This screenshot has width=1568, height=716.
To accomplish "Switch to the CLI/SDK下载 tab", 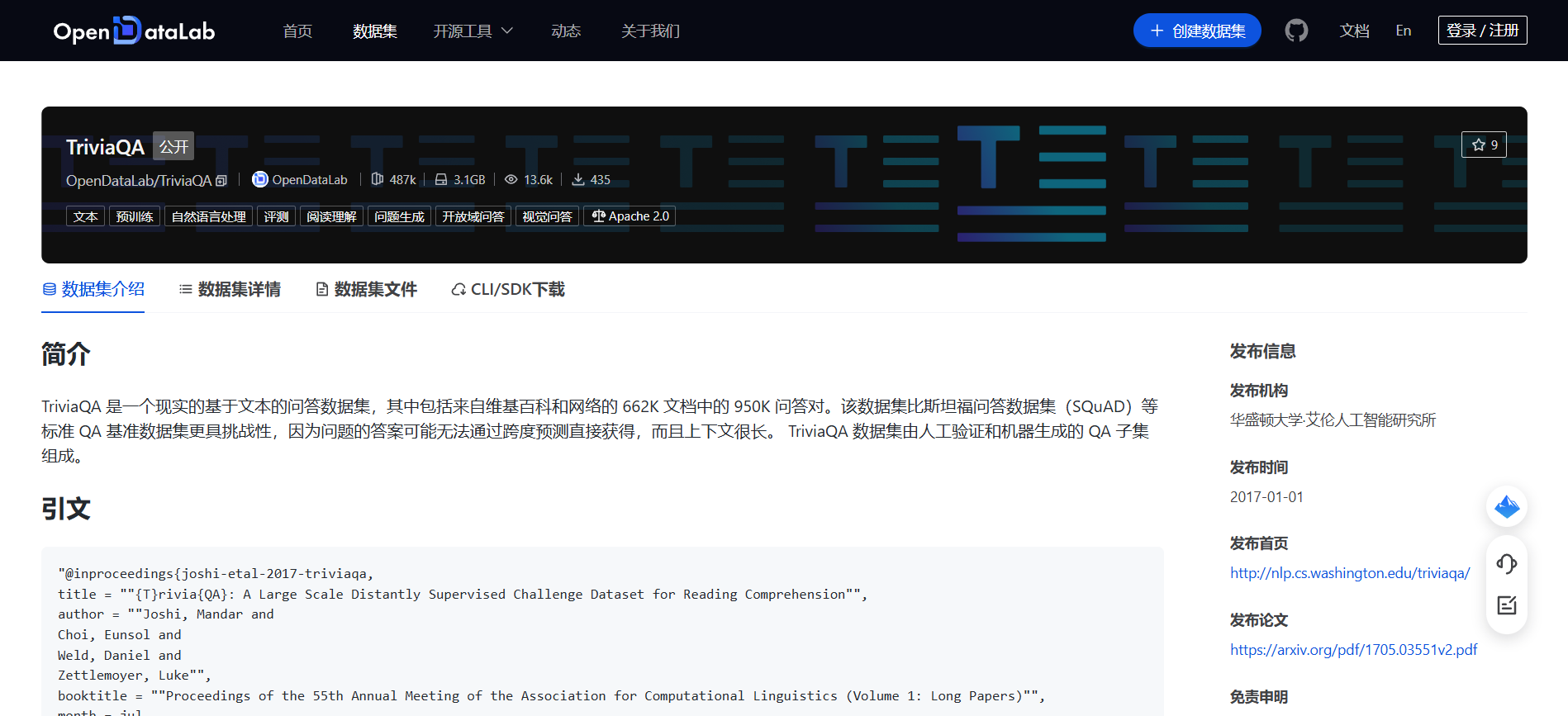I will [508, 289].
